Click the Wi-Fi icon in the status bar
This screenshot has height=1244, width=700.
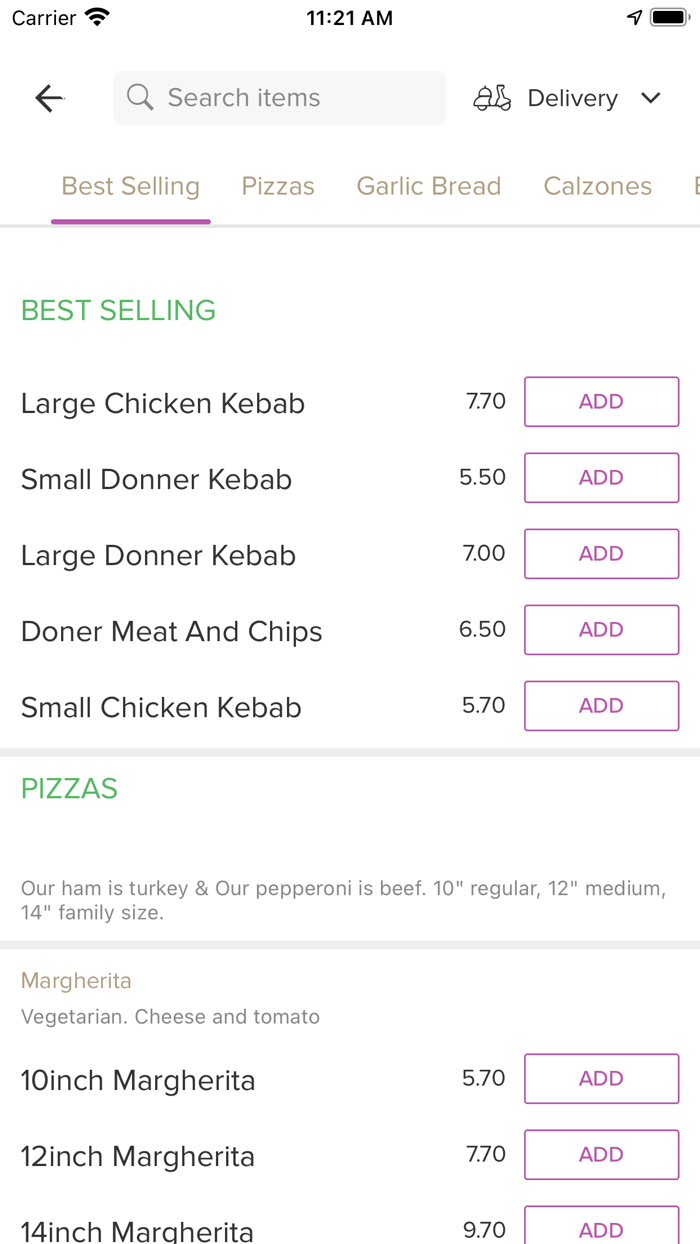[96, 16]
